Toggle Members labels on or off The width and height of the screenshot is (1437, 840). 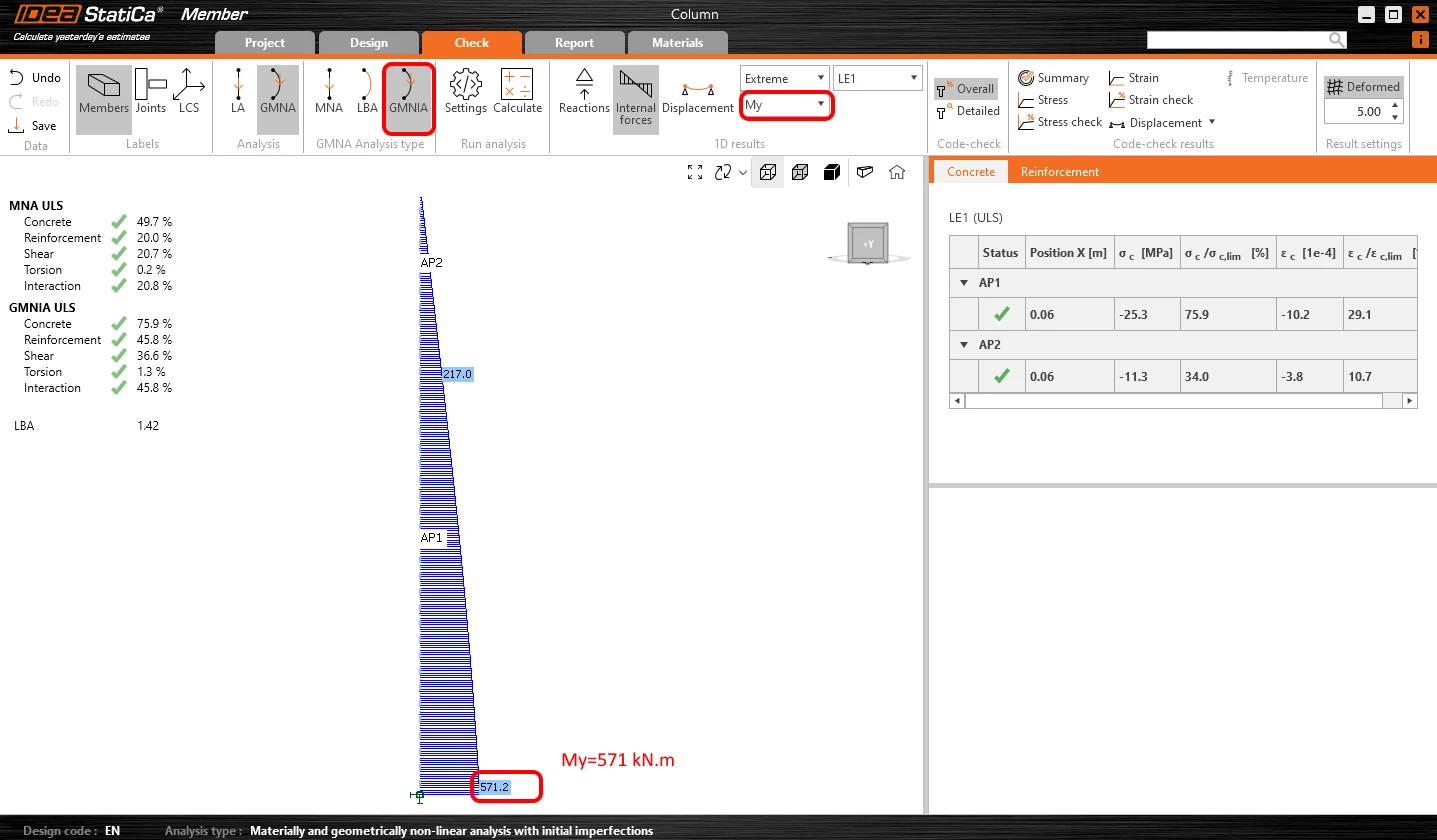tap(104, 99)
